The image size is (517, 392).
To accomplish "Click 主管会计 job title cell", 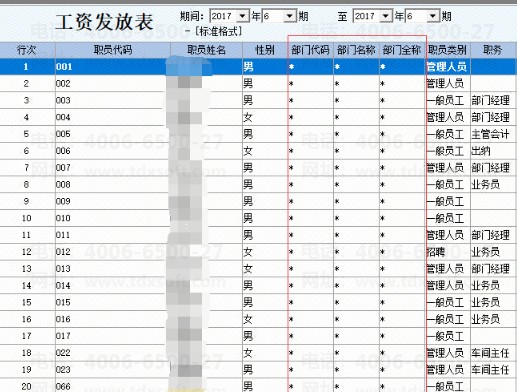I will pos(493,134).
